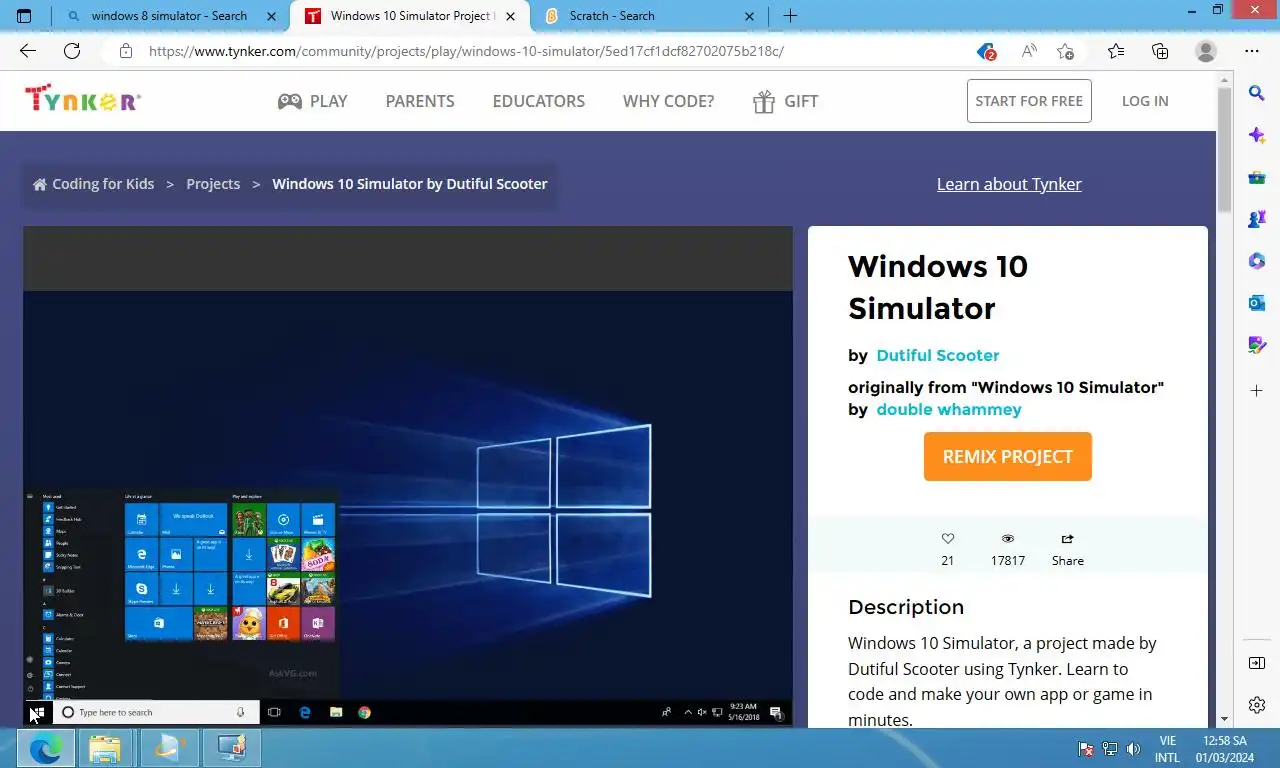View site information lock icon
The width and height of the screenshot is (1280, 768).
pos(125,51)
